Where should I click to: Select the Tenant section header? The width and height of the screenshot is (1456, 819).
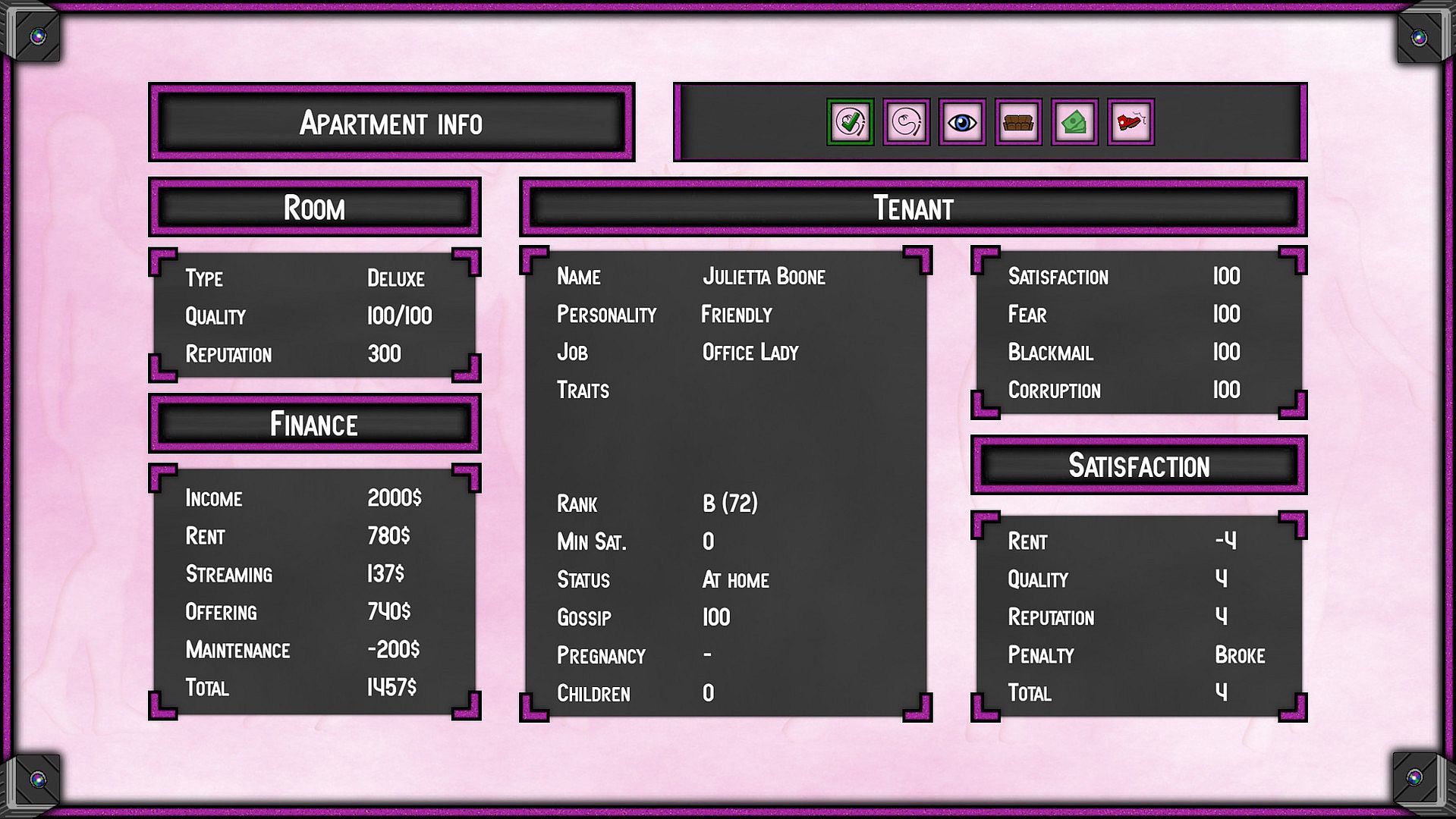coord(914,208)
